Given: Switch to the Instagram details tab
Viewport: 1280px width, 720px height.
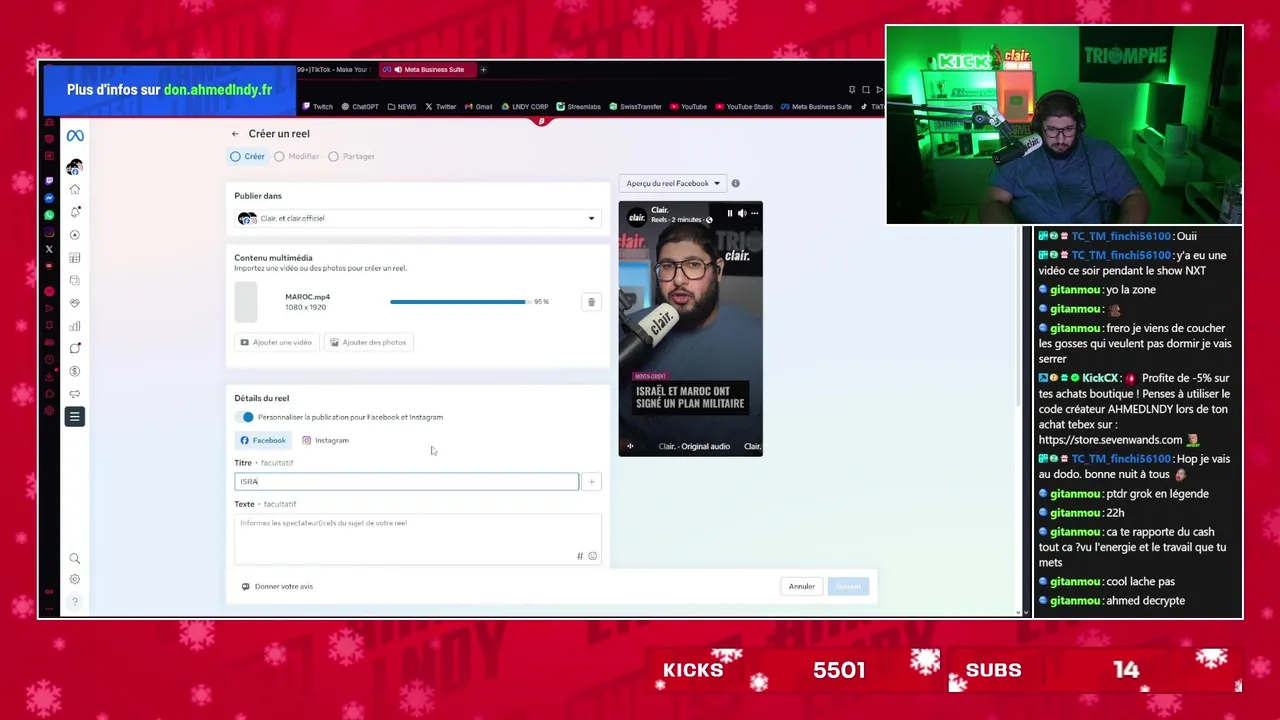Looking at the screenshot, I should [x=326, y=440].
